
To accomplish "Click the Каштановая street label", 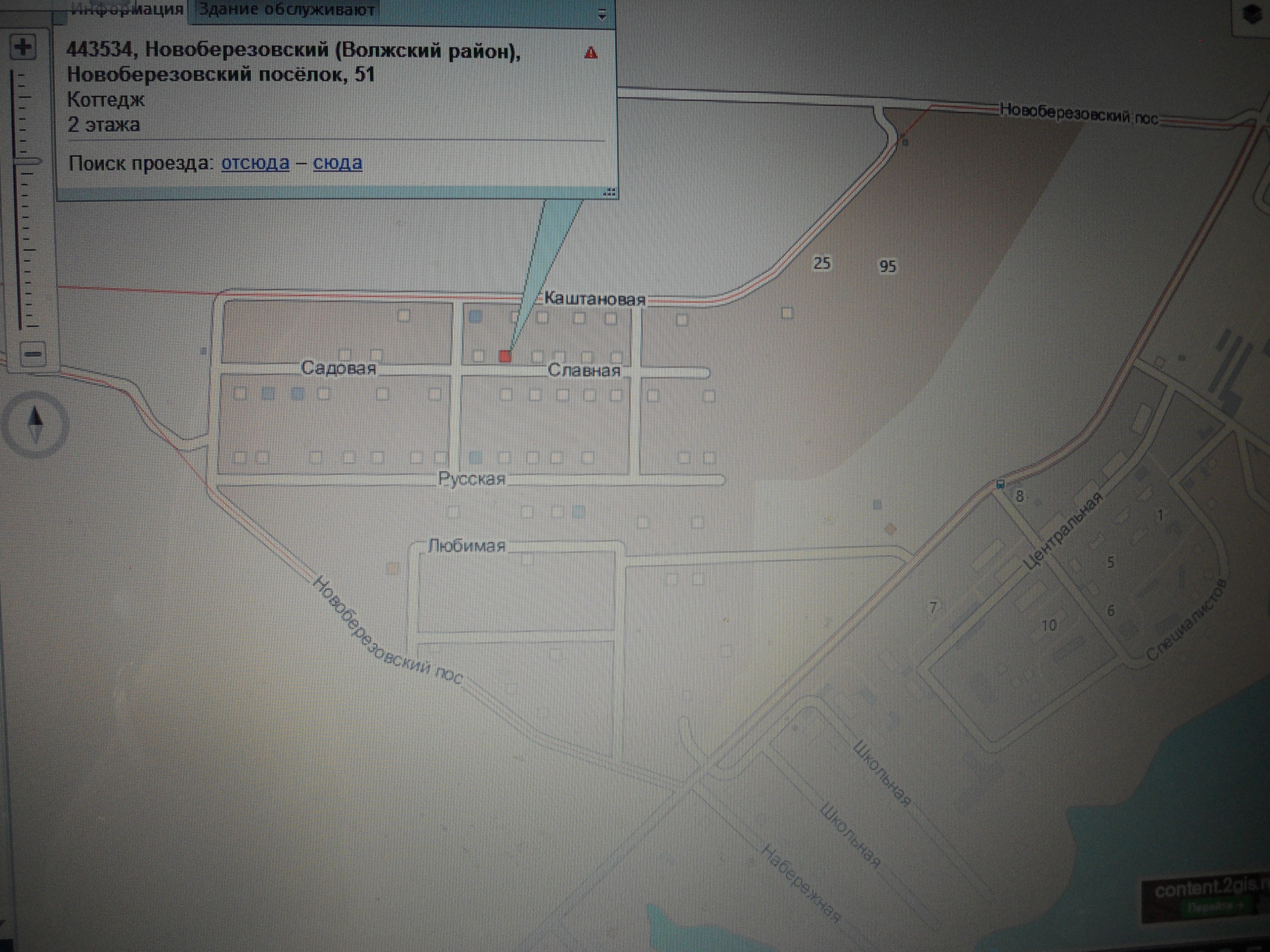I will point(594,299).
